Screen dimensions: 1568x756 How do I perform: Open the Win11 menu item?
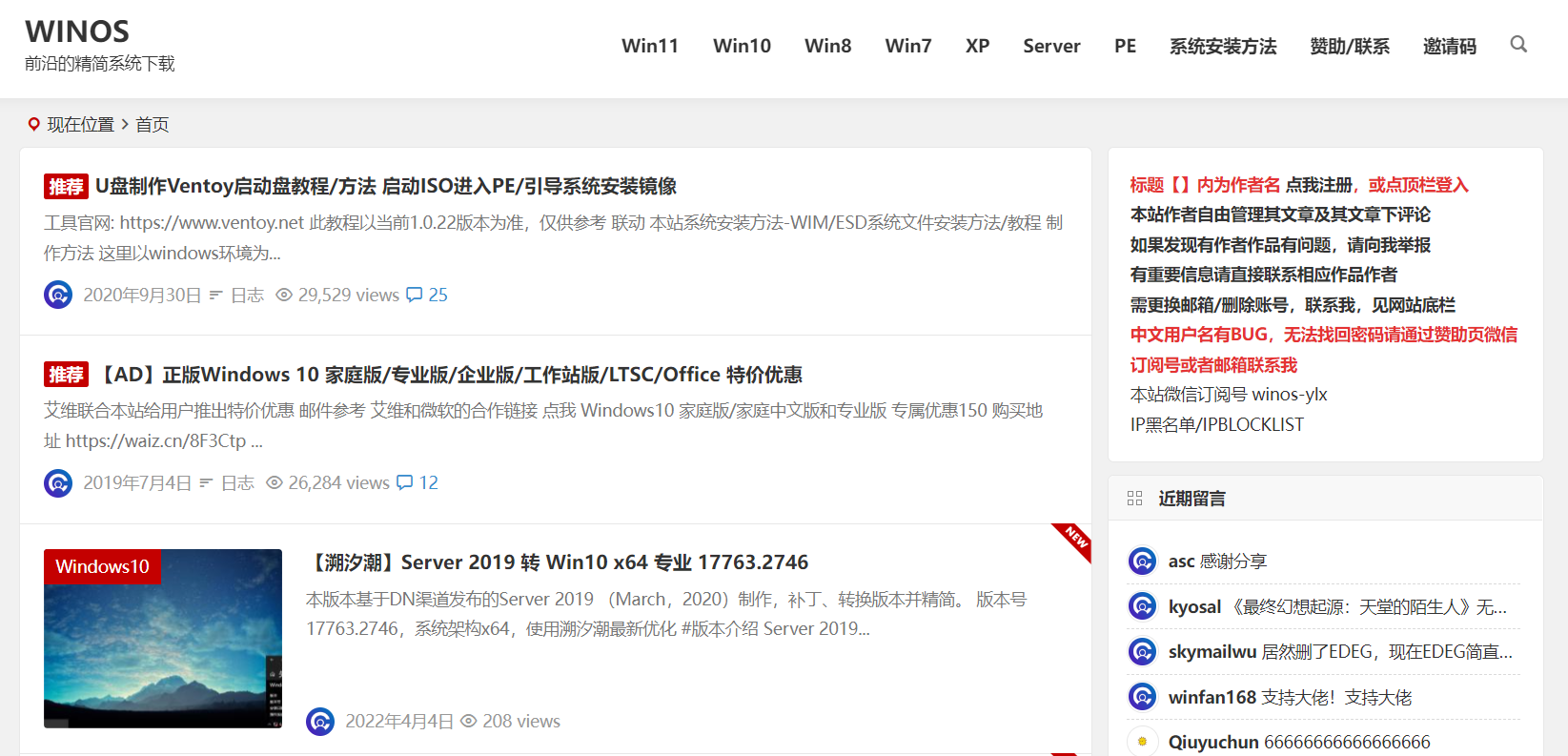coord(650,46)
